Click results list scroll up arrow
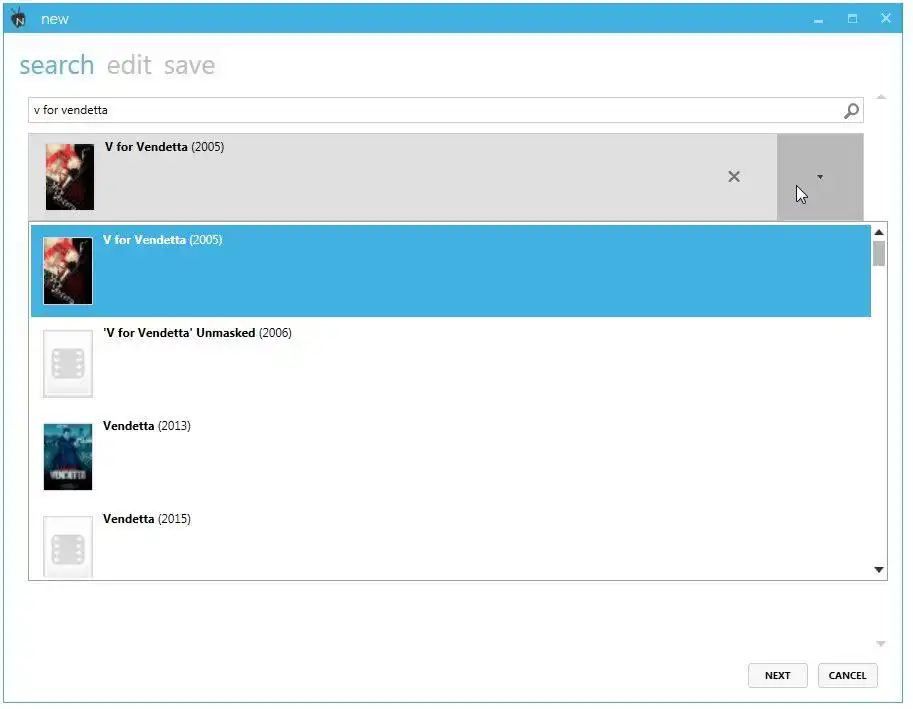The height and width of the screenshot is (709, 913). coord(879,232)
